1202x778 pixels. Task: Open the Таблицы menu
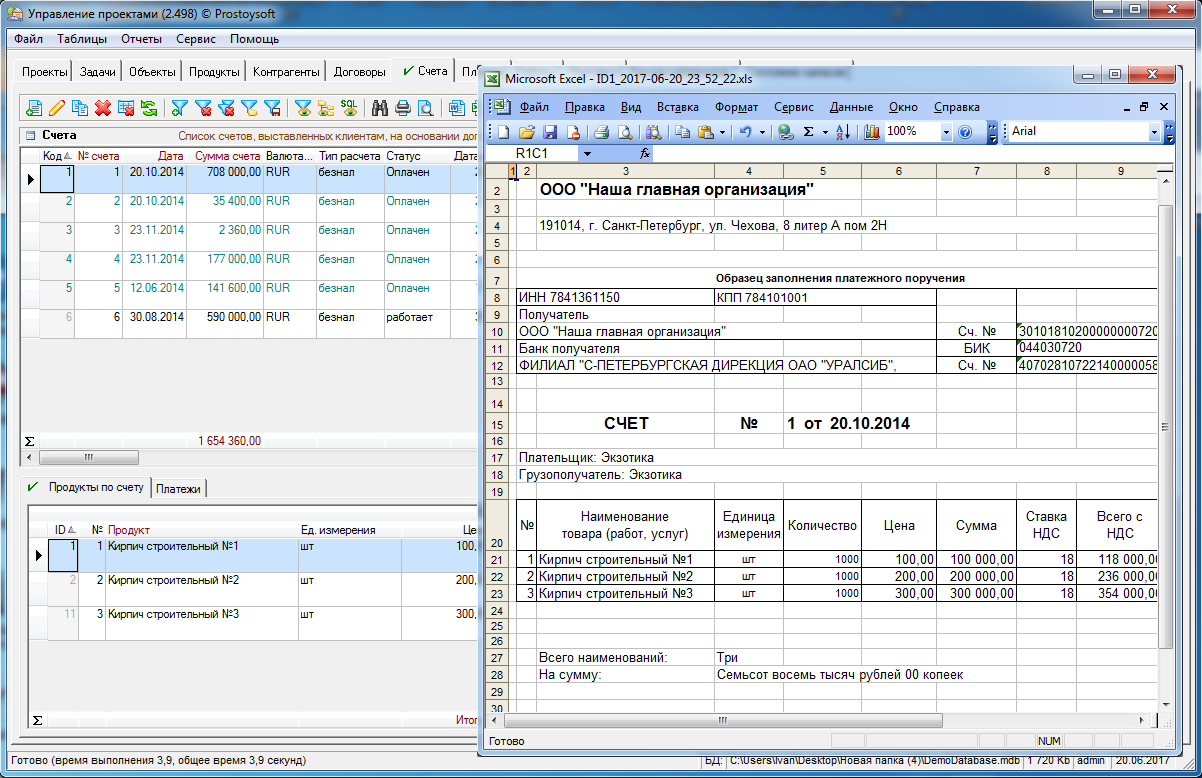click(x=82, y=39)
